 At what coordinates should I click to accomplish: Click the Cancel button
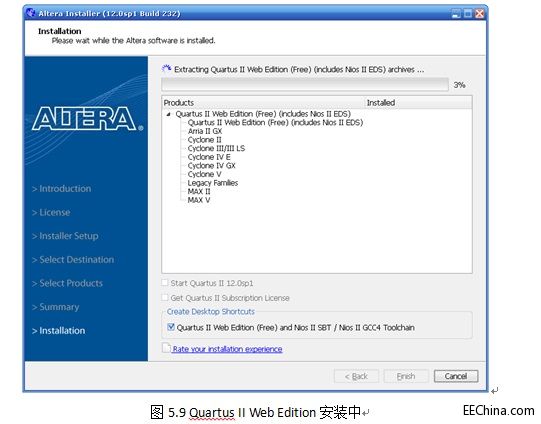click(x=456, y=376)
